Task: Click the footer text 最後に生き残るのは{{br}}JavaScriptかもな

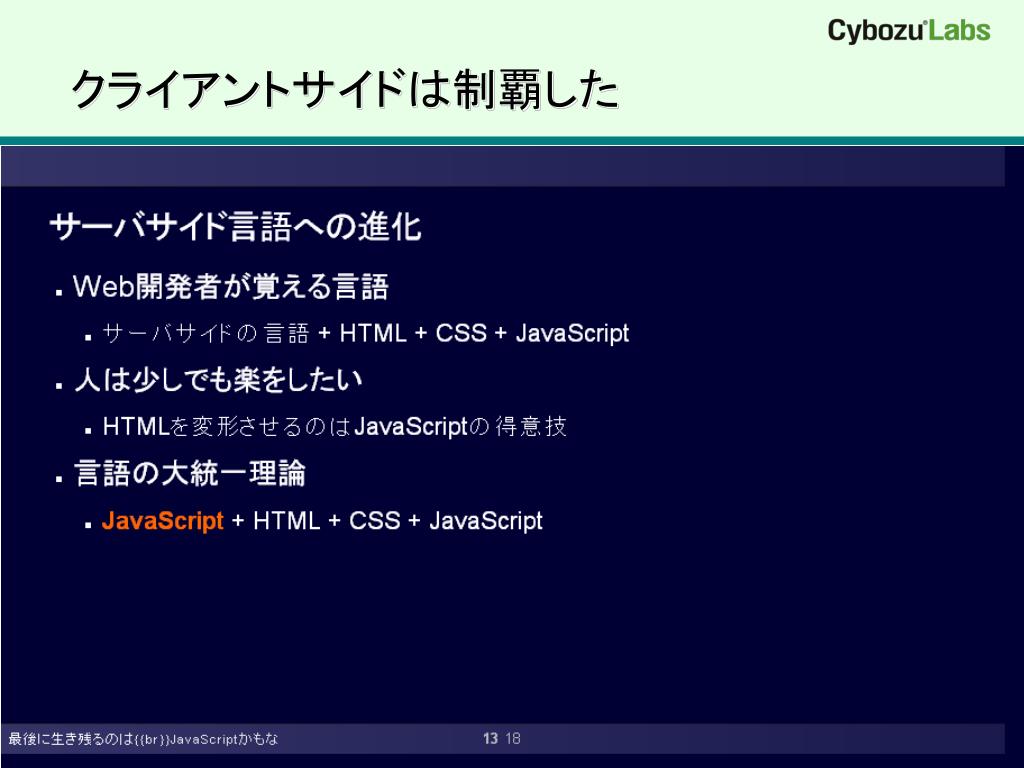Action: tap(143, 739)
